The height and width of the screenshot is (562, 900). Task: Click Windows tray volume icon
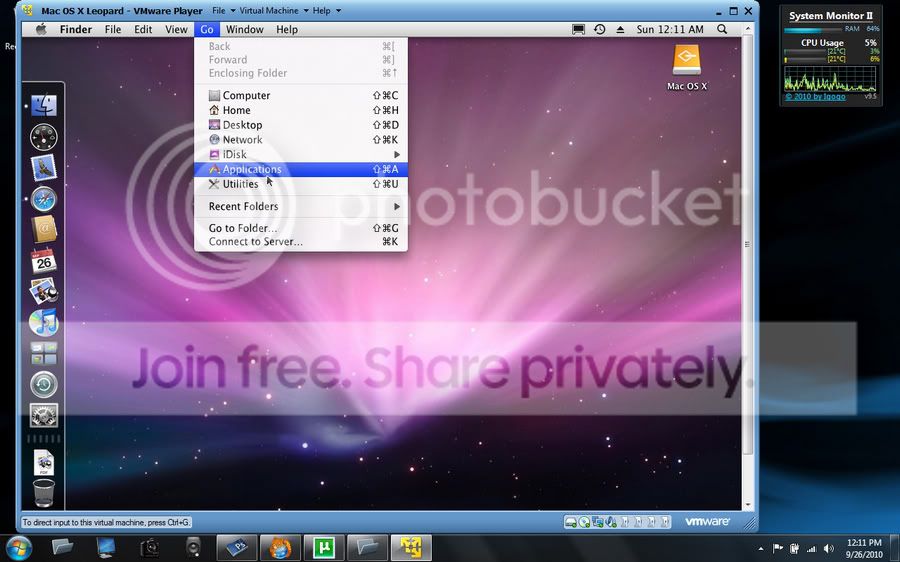(x=828, y=548)
